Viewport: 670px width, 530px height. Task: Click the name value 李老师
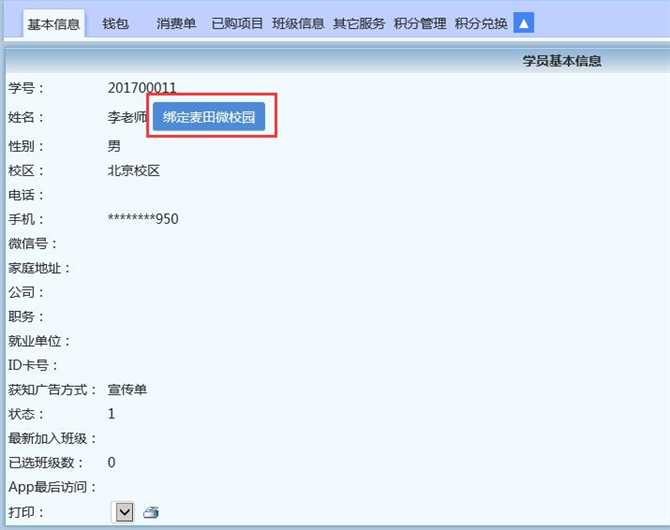tap(127, 117)
